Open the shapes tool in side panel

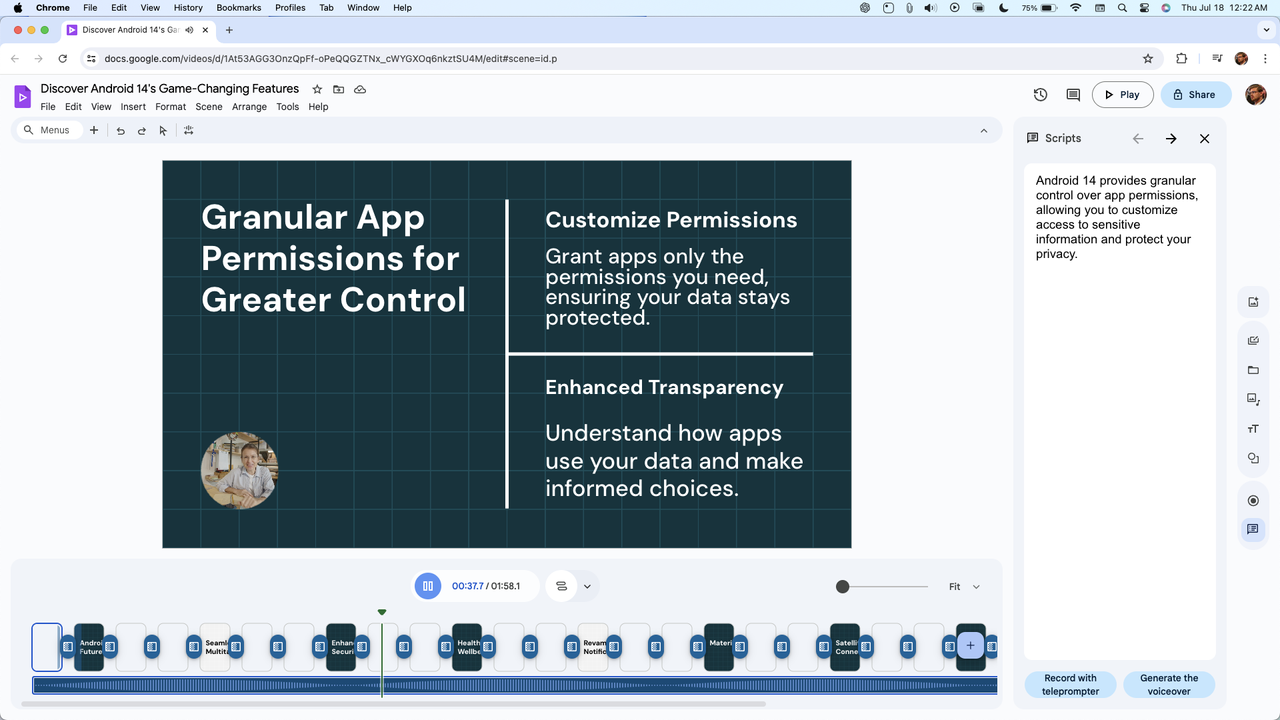coord(1253,458)
